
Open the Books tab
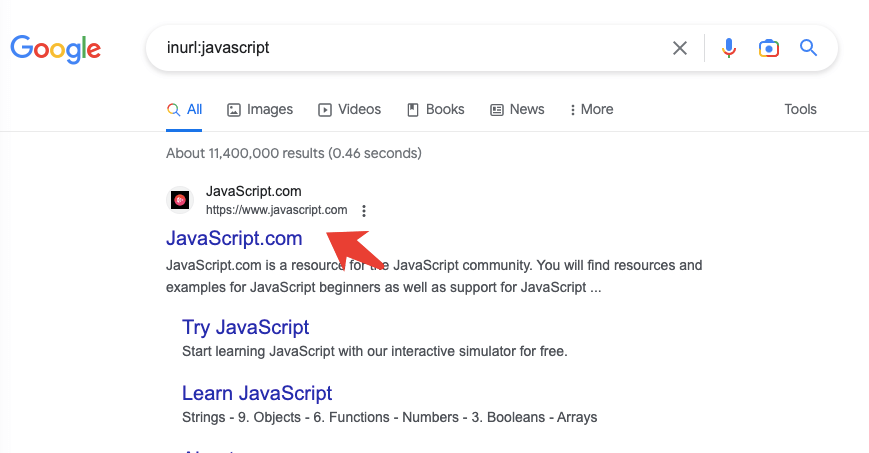[436, 110]
